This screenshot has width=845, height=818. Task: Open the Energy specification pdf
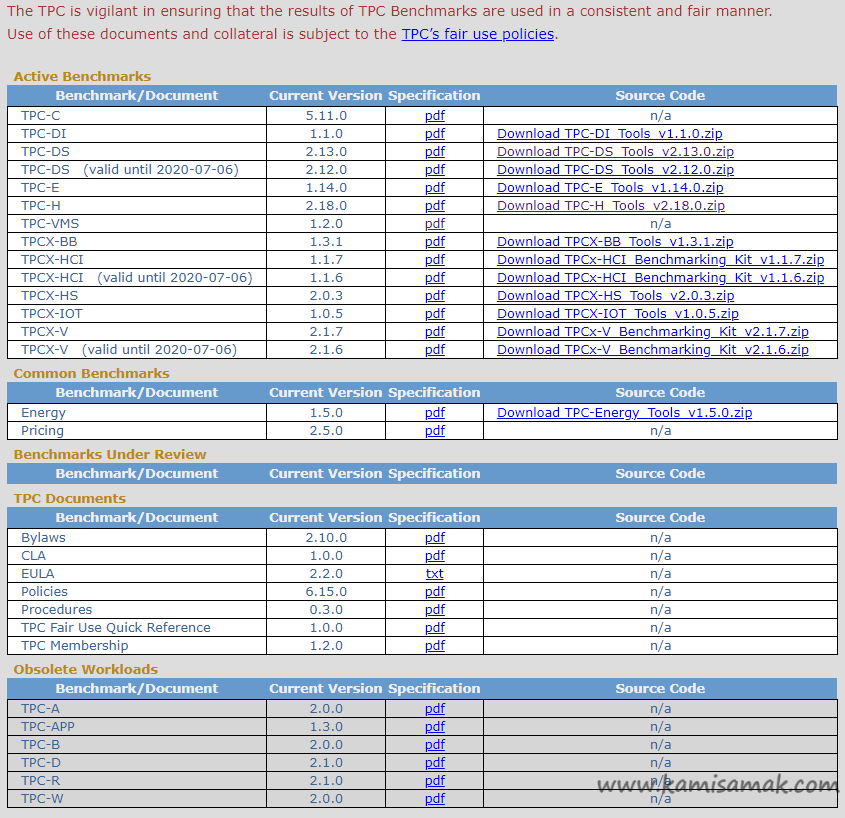(x=434, y=413)
